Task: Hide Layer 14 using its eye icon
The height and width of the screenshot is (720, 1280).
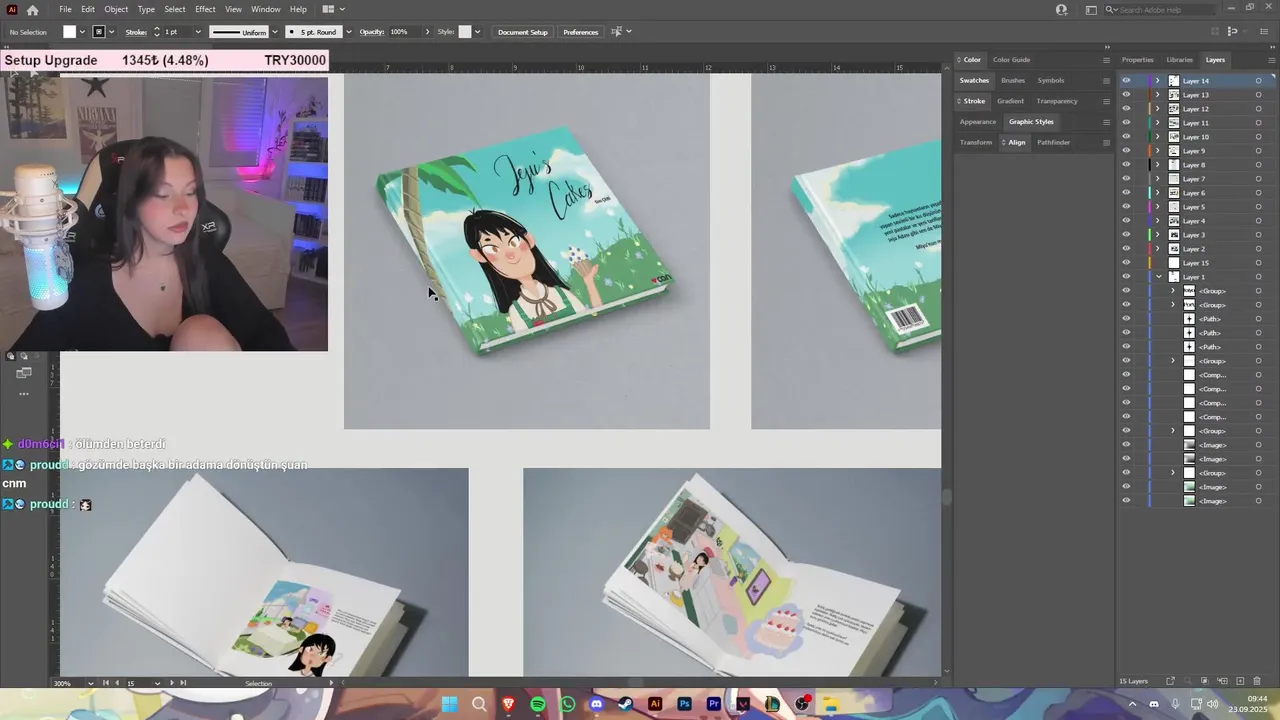Action: (1126, 81)
